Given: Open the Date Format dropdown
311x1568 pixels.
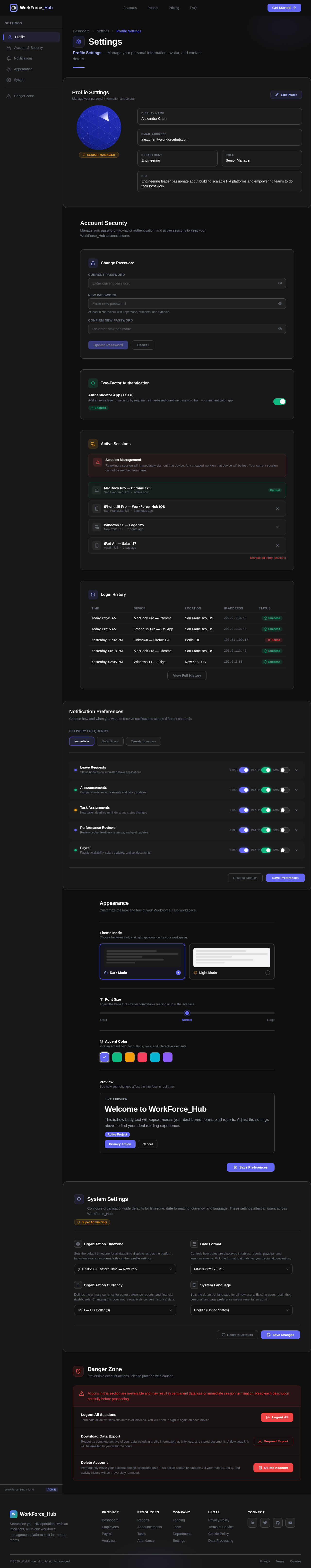Looking at the screenshot, I should tap(242, 1269).
